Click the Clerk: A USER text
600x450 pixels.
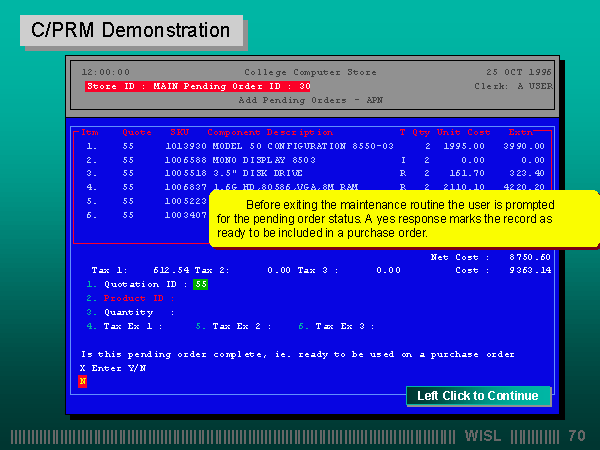pyautogui.click(x=513, y=87)
